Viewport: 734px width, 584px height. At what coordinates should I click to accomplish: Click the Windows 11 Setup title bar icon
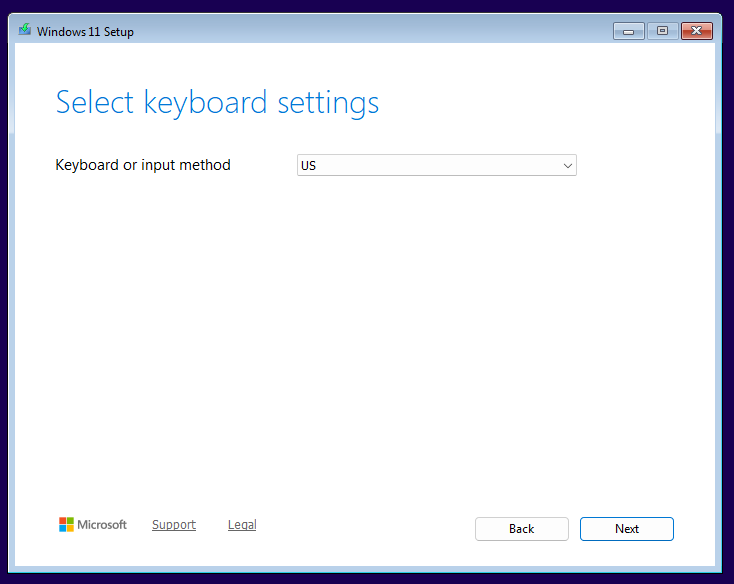[x=25, y=30]
